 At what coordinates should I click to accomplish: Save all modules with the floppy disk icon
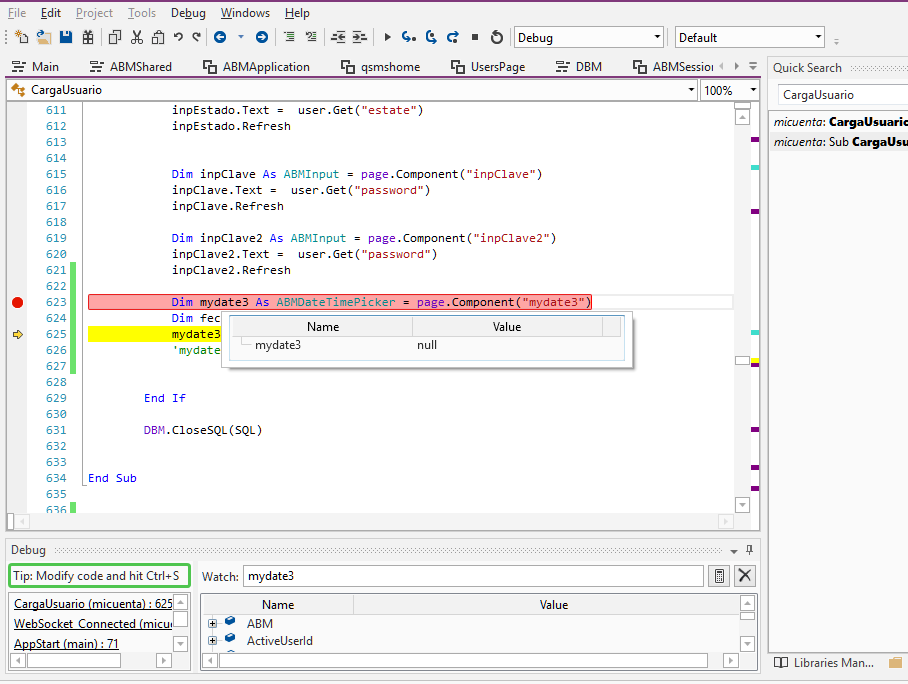pos(64,37)
